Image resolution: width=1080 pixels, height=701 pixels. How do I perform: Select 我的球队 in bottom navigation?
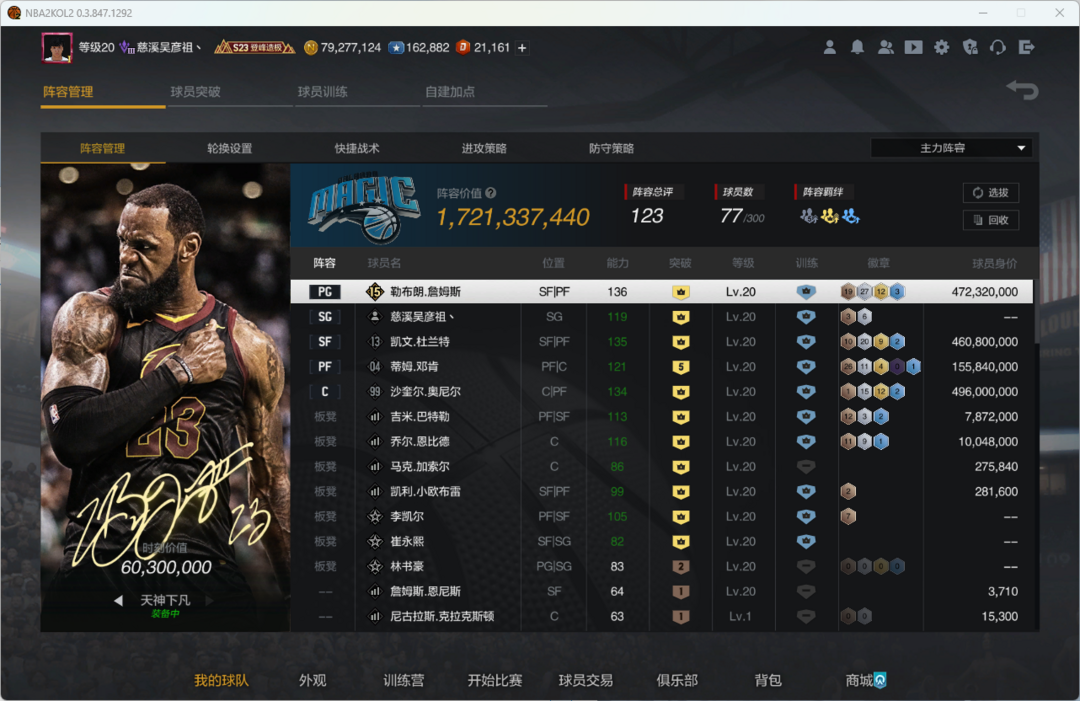[221, 680]
